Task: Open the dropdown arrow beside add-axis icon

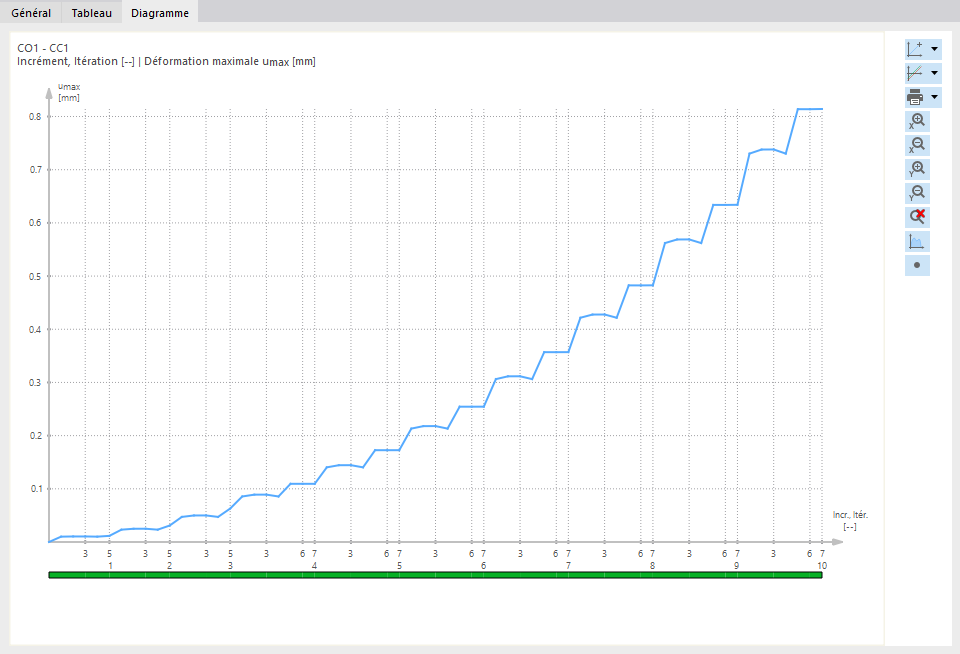Action: [x=934, y=49]
